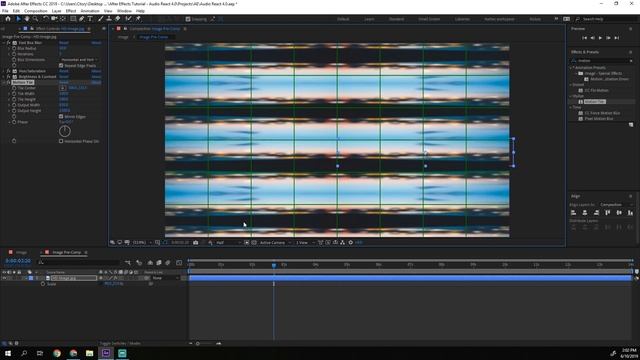Viewport: 640px width, 360px height.
Task: Select the Pen tool
Action: [82, 19]
